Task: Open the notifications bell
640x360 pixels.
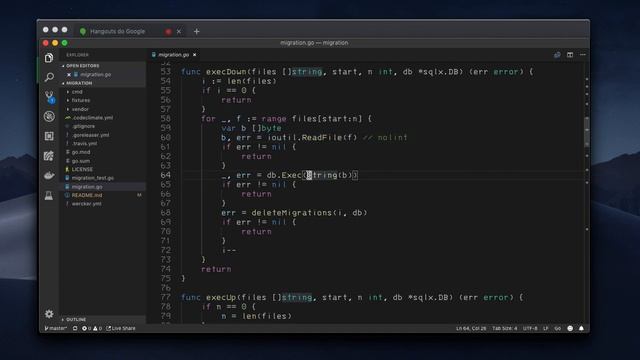Action: [581, 328]
